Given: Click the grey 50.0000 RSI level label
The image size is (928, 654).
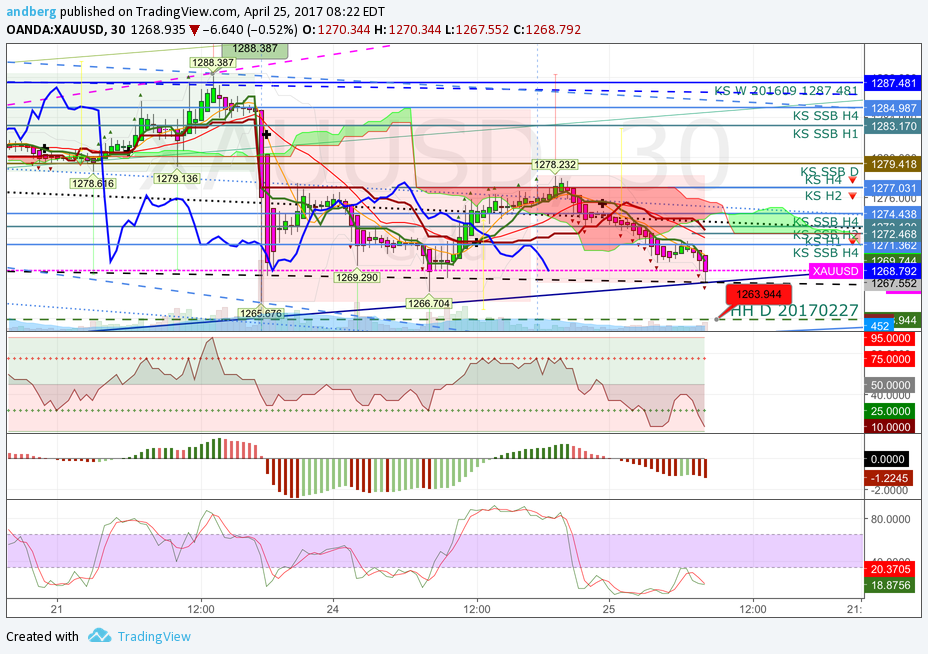Looking at the screenshot, I should coord(890,385).
